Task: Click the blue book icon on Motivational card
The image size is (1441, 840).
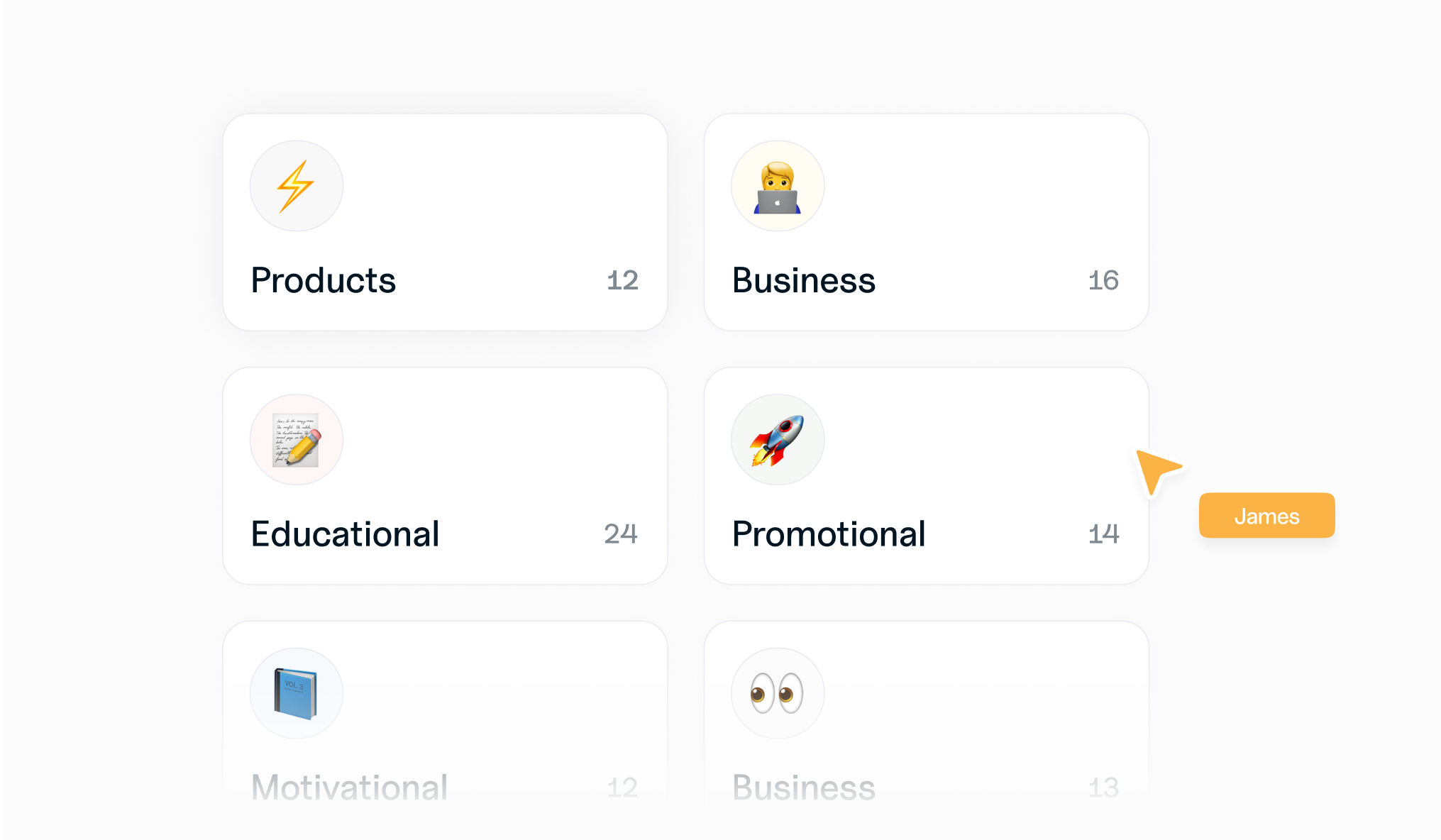Action: point(296,693)
